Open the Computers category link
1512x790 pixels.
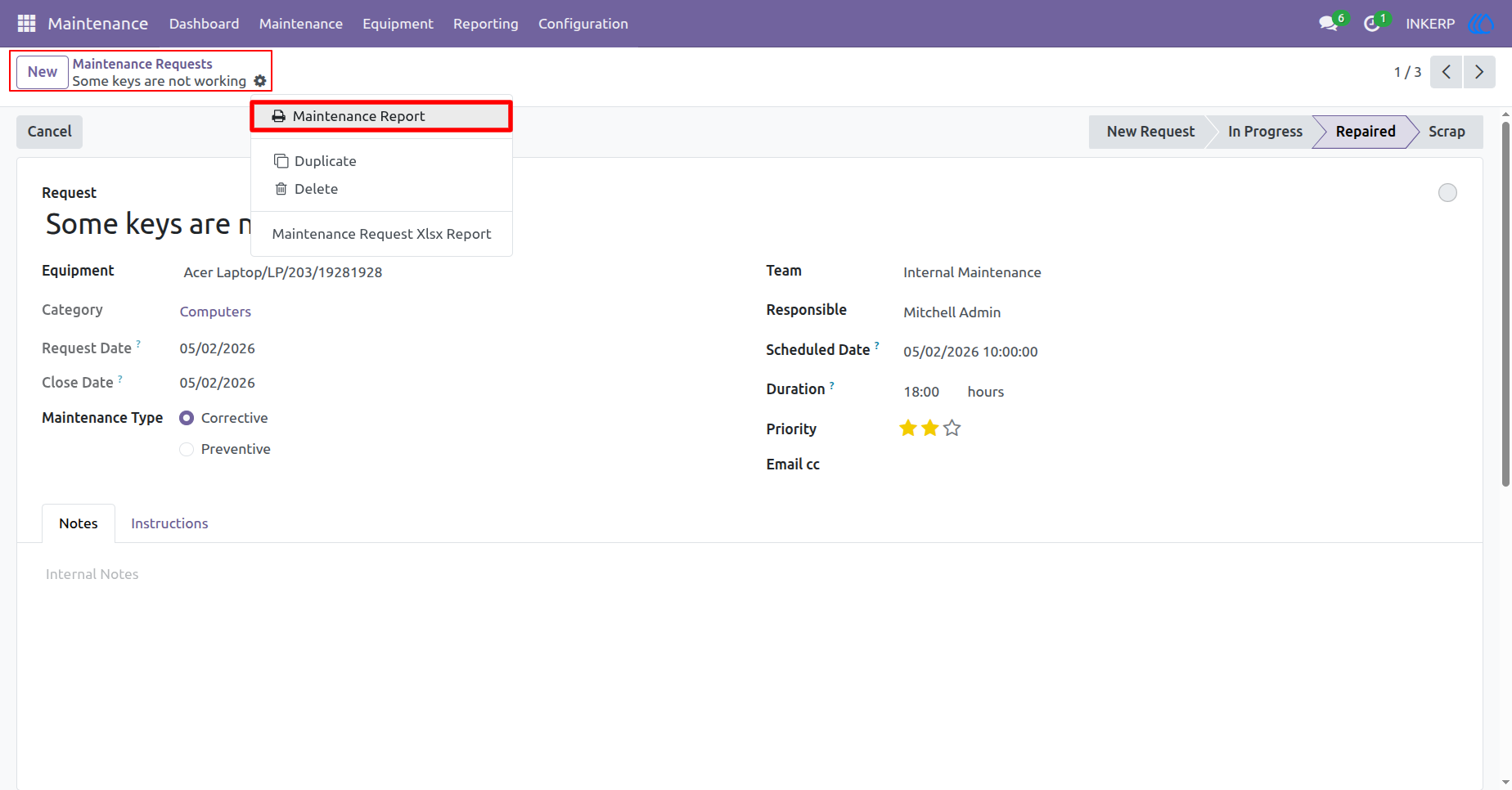(x=215, y=312)
